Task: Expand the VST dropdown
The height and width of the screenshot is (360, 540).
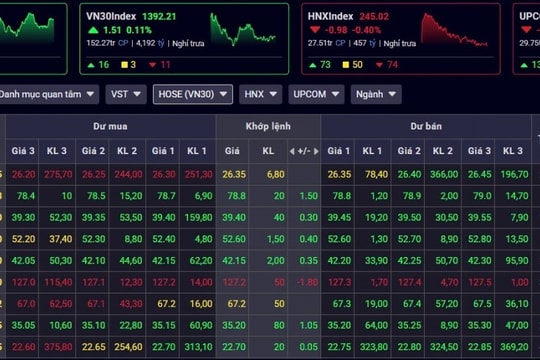Action: [126, 94]
